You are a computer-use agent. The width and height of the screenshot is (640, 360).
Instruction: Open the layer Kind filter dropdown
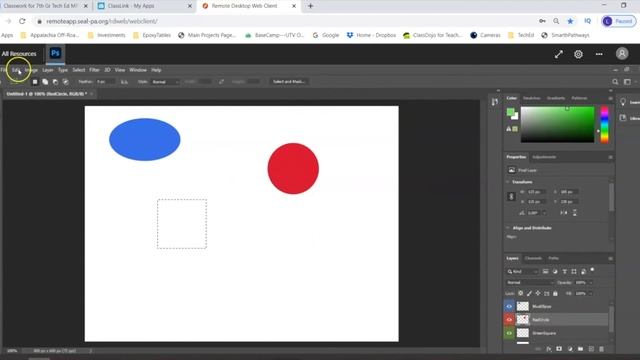coord(522,271)
